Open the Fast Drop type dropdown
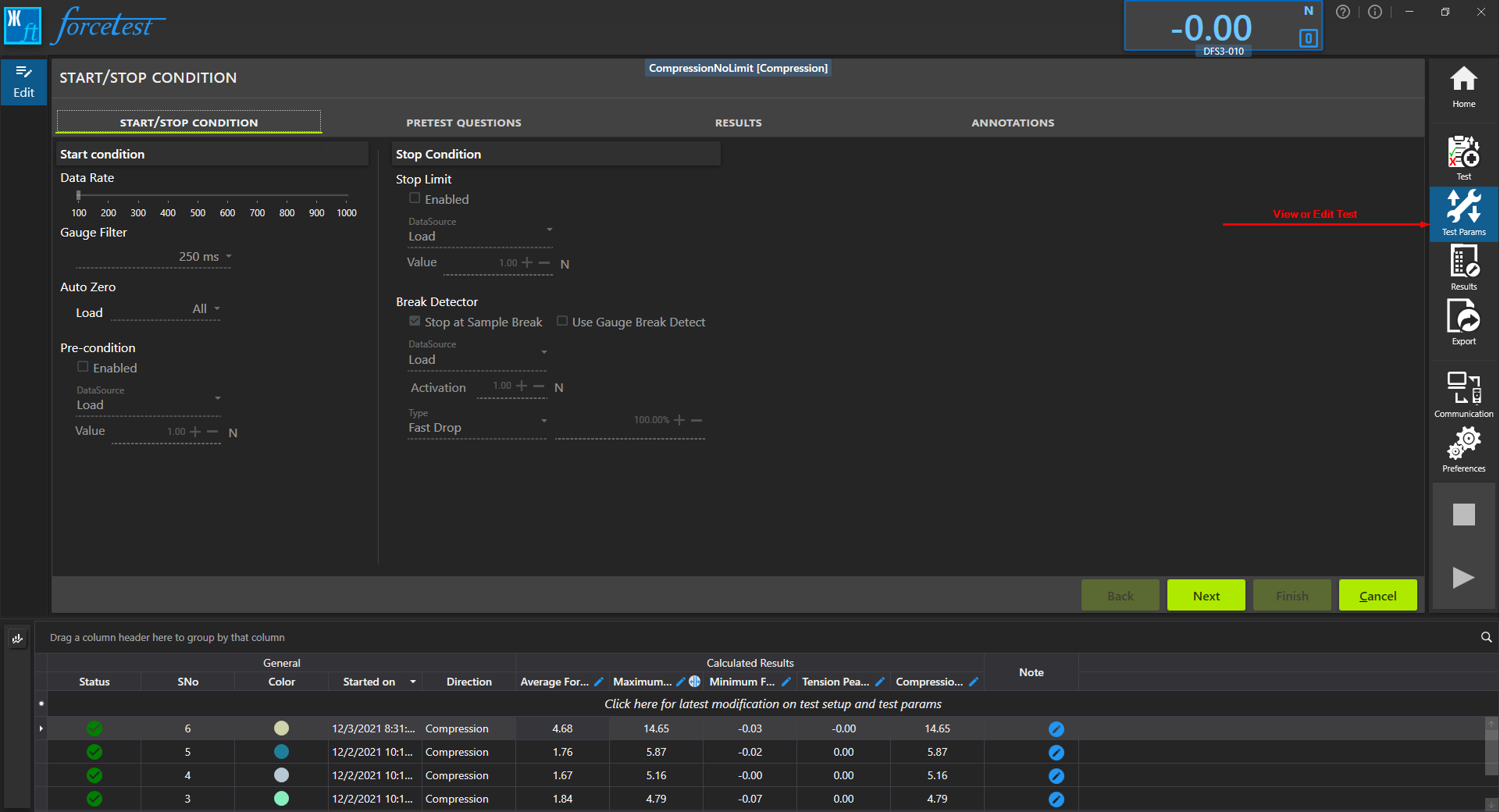This screenshot has width=1500, height=812. (x=544, y=421)
